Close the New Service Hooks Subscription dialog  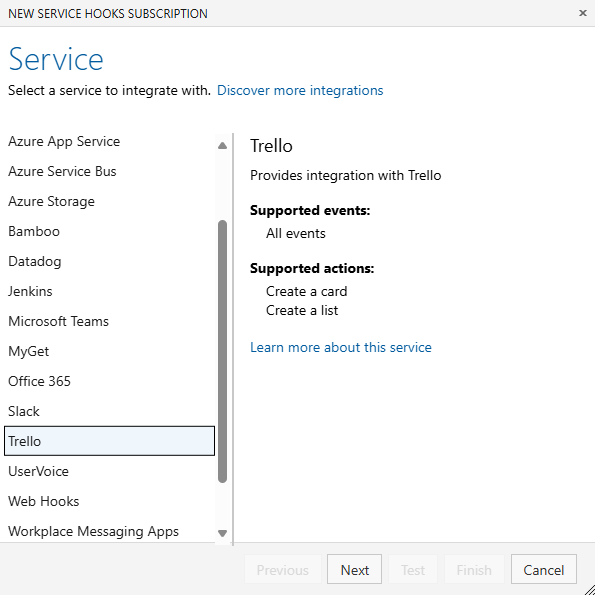582,13
